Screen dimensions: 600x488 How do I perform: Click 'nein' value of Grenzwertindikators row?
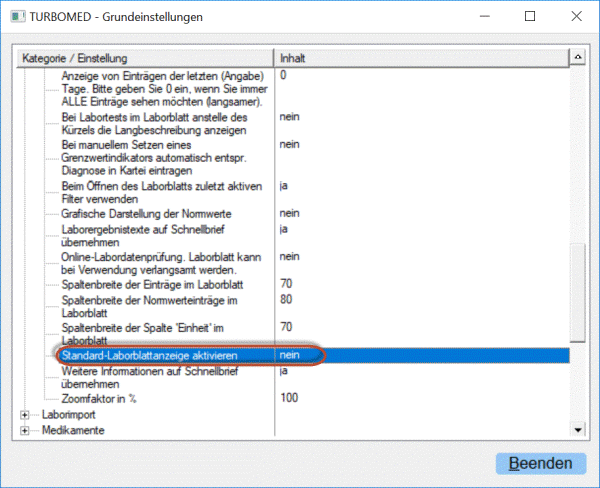click(x=290, y=144)
